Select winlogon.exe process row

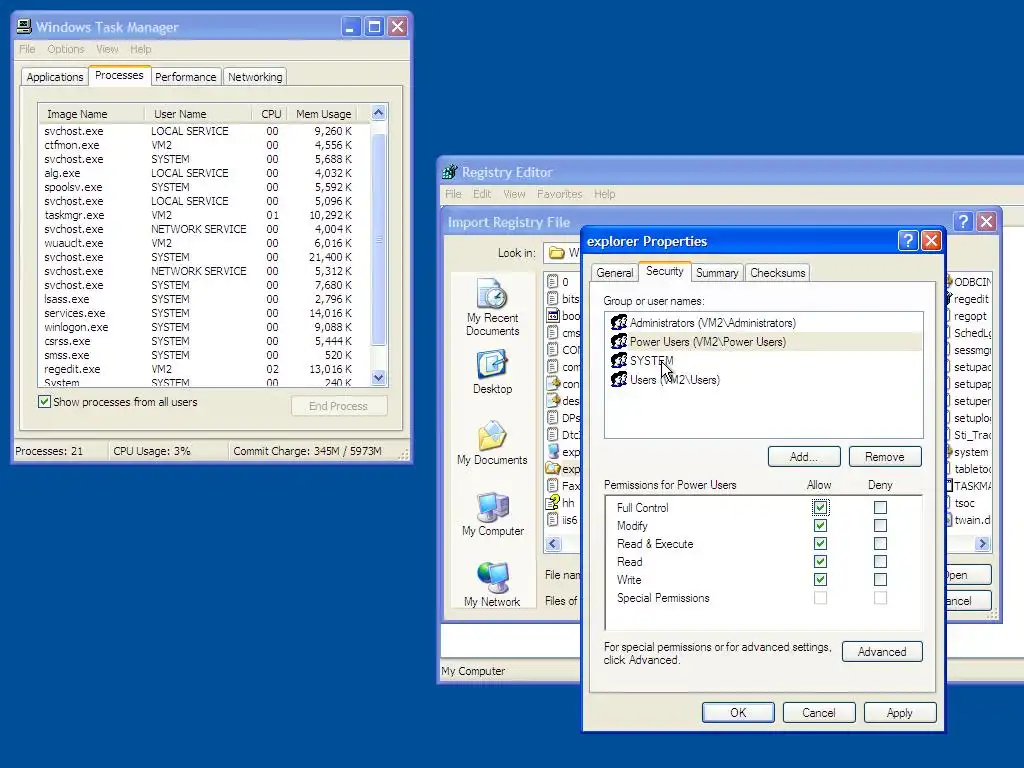(x=204, y=327)
